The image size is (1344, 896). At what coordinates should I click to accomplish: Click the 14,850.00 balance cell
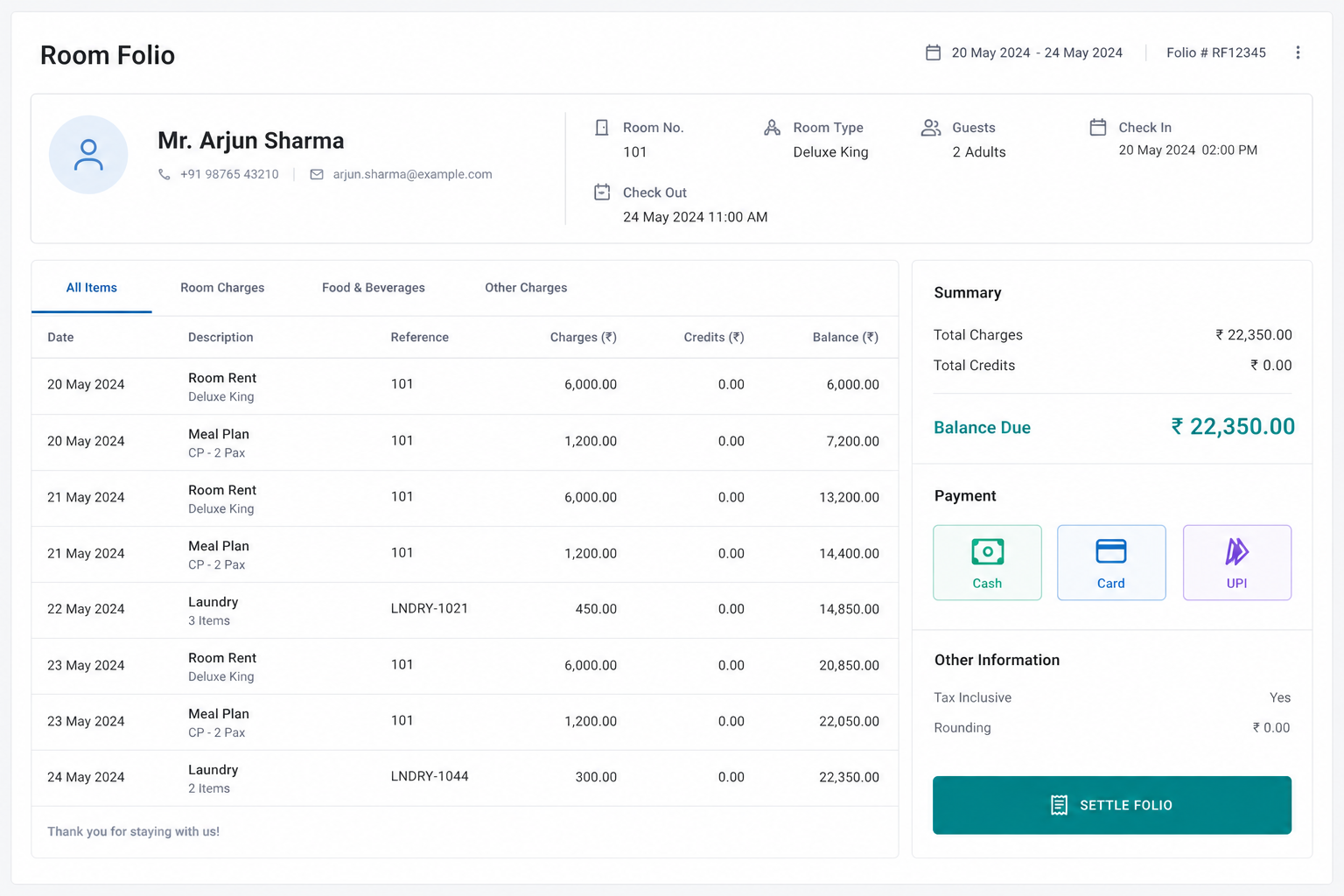pyautogui.click(x=849, y=609)
